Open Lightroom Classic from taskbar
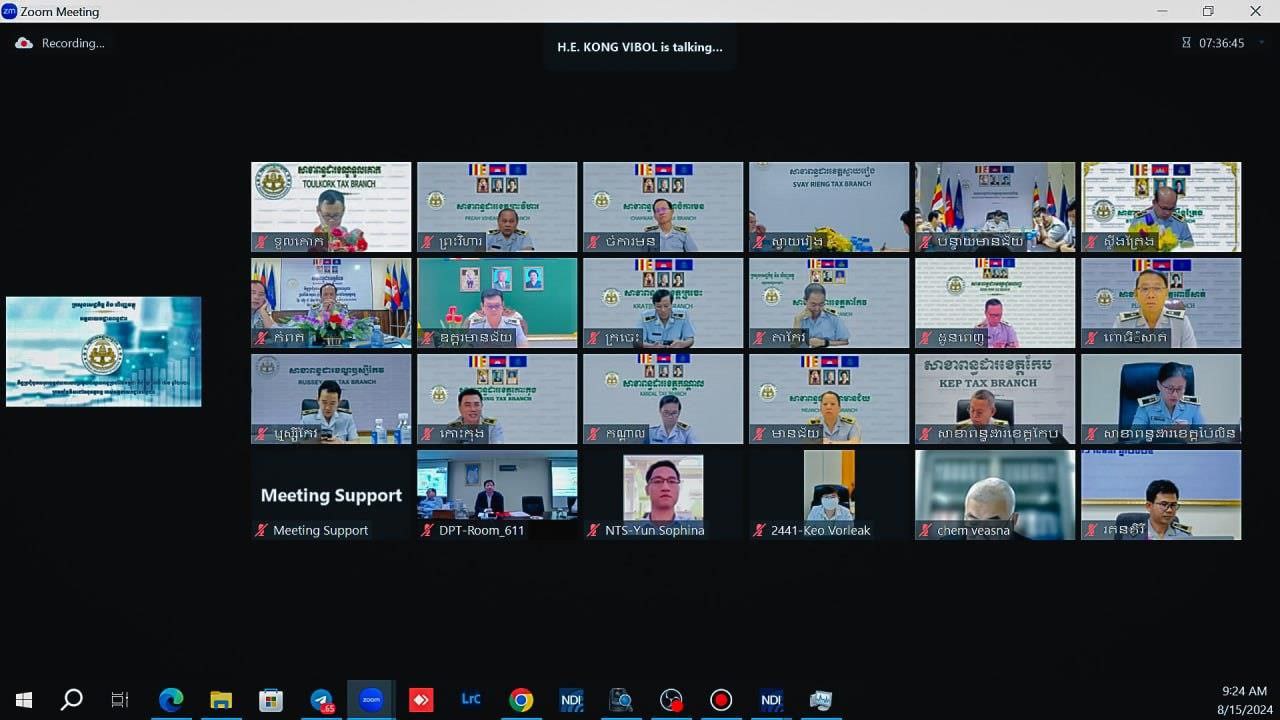This screenshot has width=1280, height=720. [x=471, y=700]
